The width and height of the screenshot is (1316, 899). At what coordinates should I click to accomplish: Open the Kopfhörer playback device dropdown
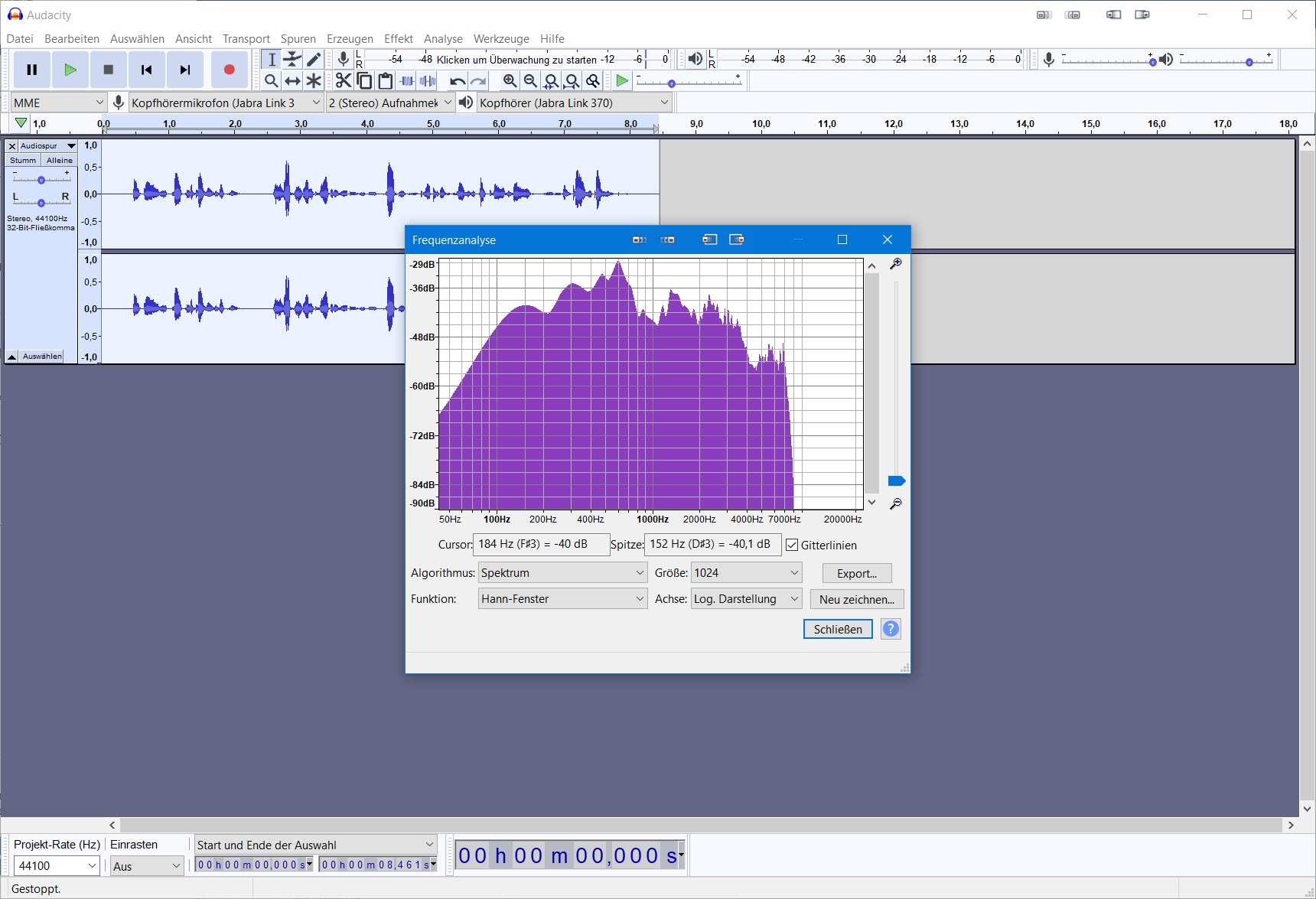[x=574, y=103]
